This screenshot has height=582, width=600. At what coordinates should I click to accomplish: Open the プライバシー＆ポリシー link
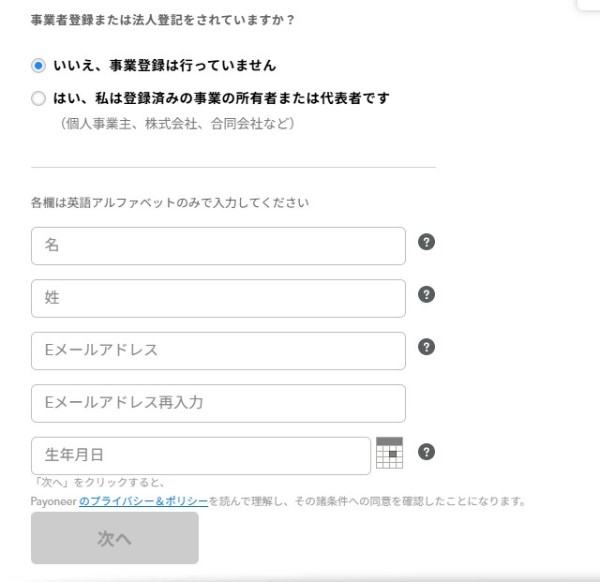click(x=143, y=501)
